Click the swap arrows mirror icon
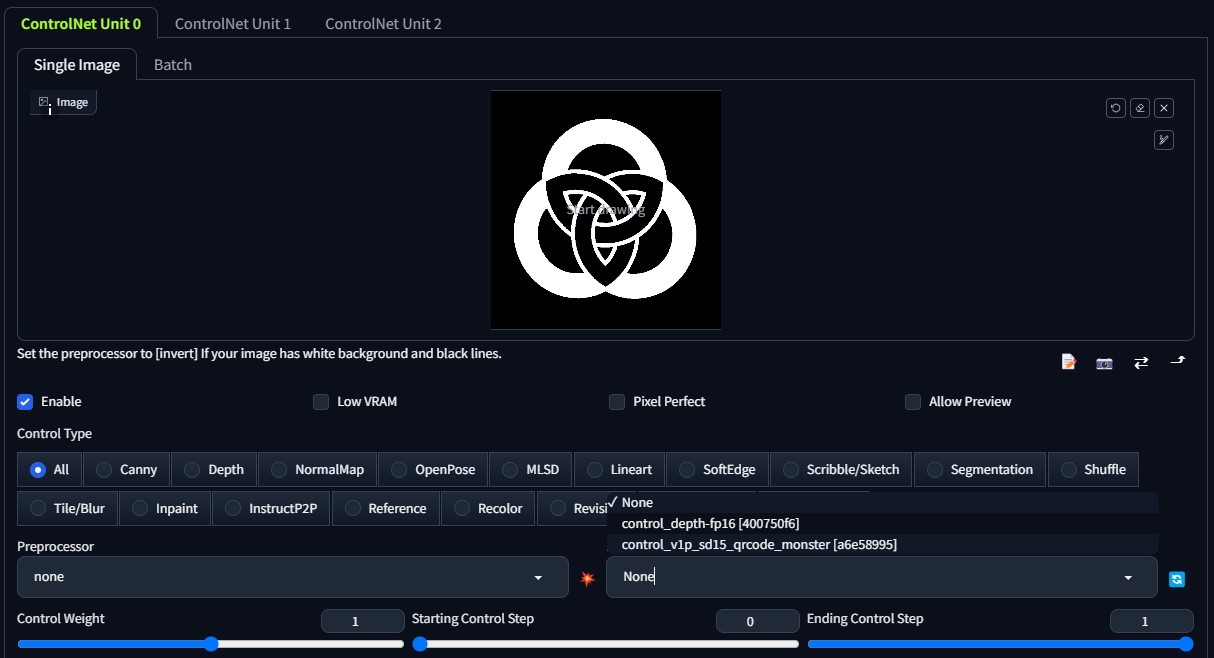 pyautogui.click(x=1140, y=362)
